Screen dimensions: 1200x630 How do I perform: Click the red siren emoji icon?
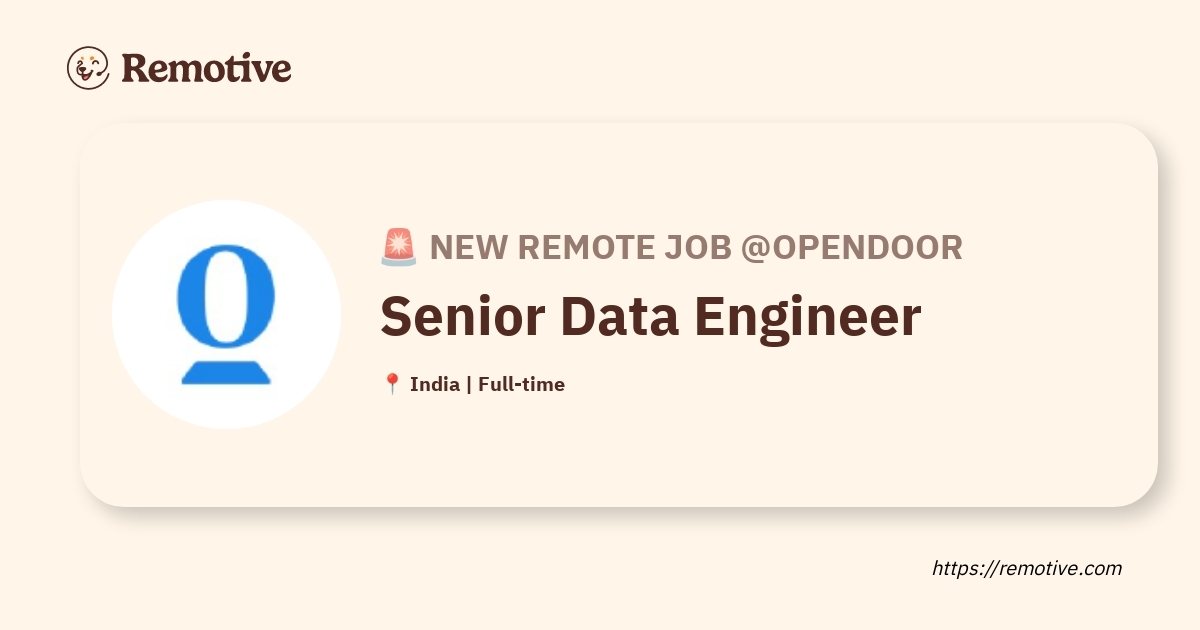(x=398, y=246)
